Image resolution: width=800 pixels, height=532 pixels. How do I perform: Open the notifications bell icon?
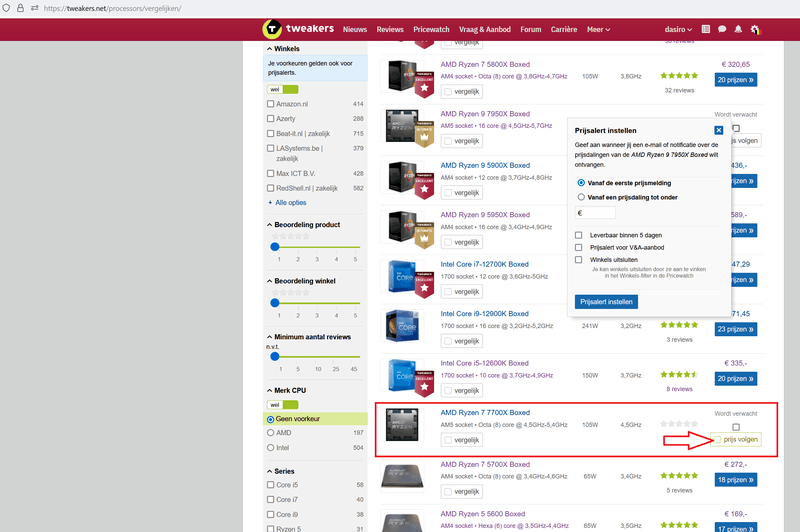point(738,30)
